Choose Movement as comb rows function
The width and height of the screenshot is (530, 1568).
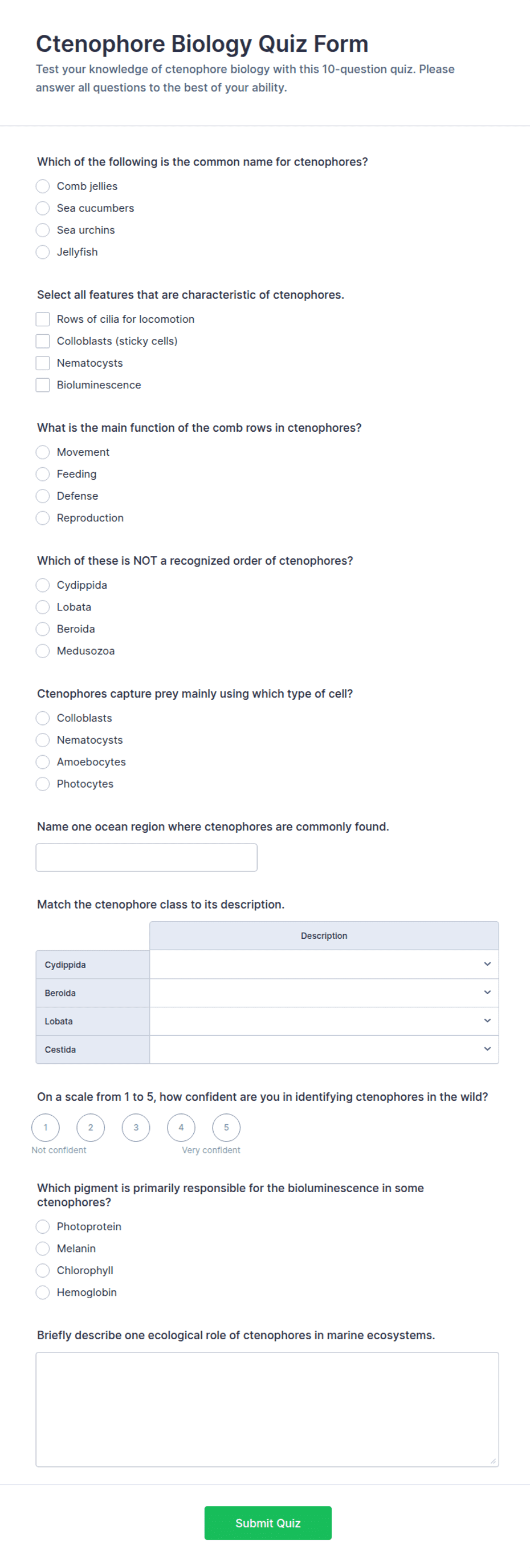click(x=43, y=452)
